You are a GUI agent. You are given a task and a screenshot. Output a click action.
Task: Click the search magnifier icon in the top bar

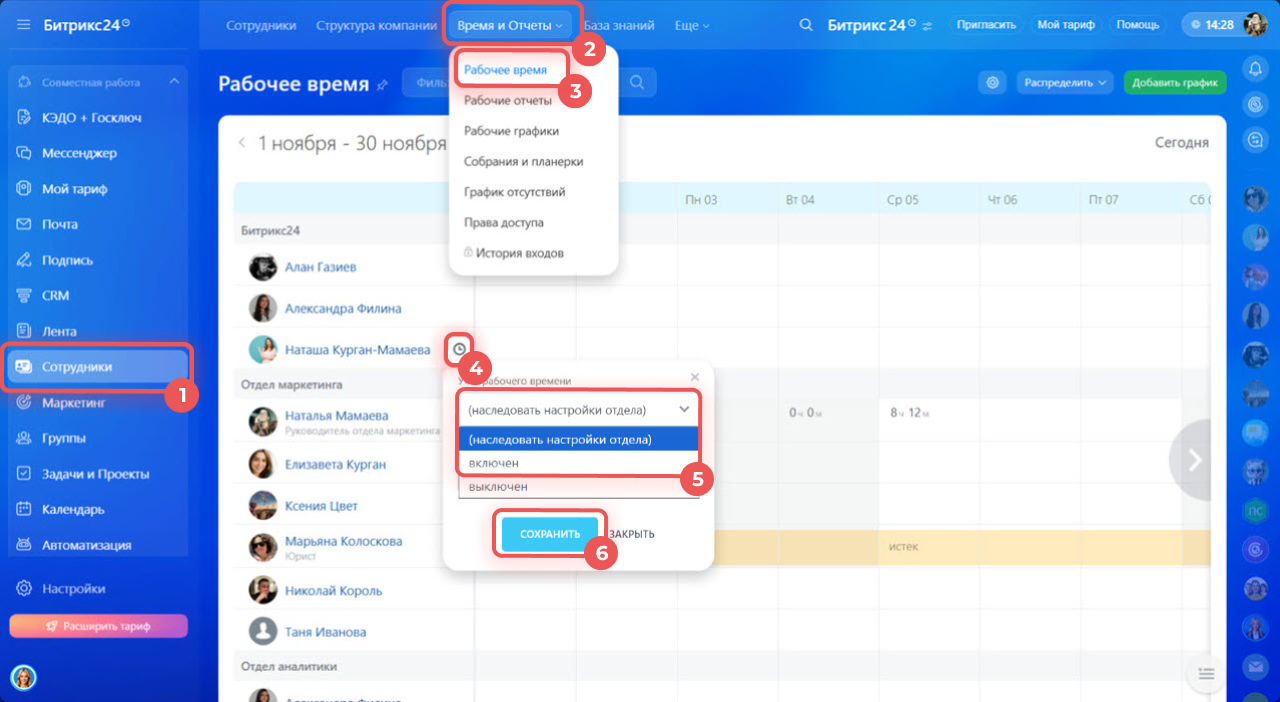pos(806,25)
